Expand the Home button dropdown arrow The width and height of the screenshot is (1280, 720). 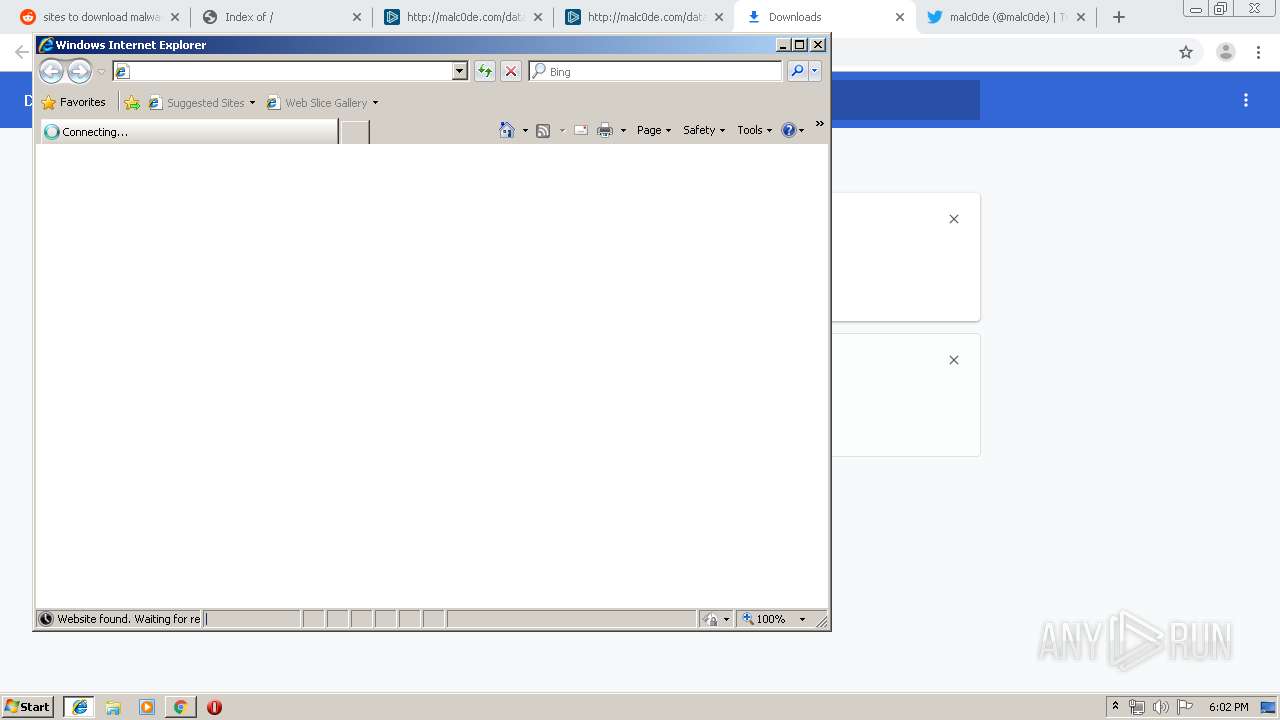coord(525,130)
